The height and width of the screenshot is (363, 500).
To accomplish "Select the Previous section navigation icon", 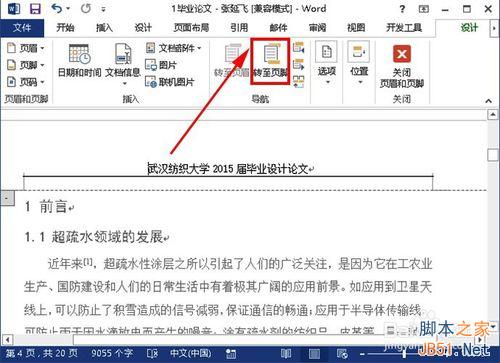I will pyautogui.click(x=299, y=48).
